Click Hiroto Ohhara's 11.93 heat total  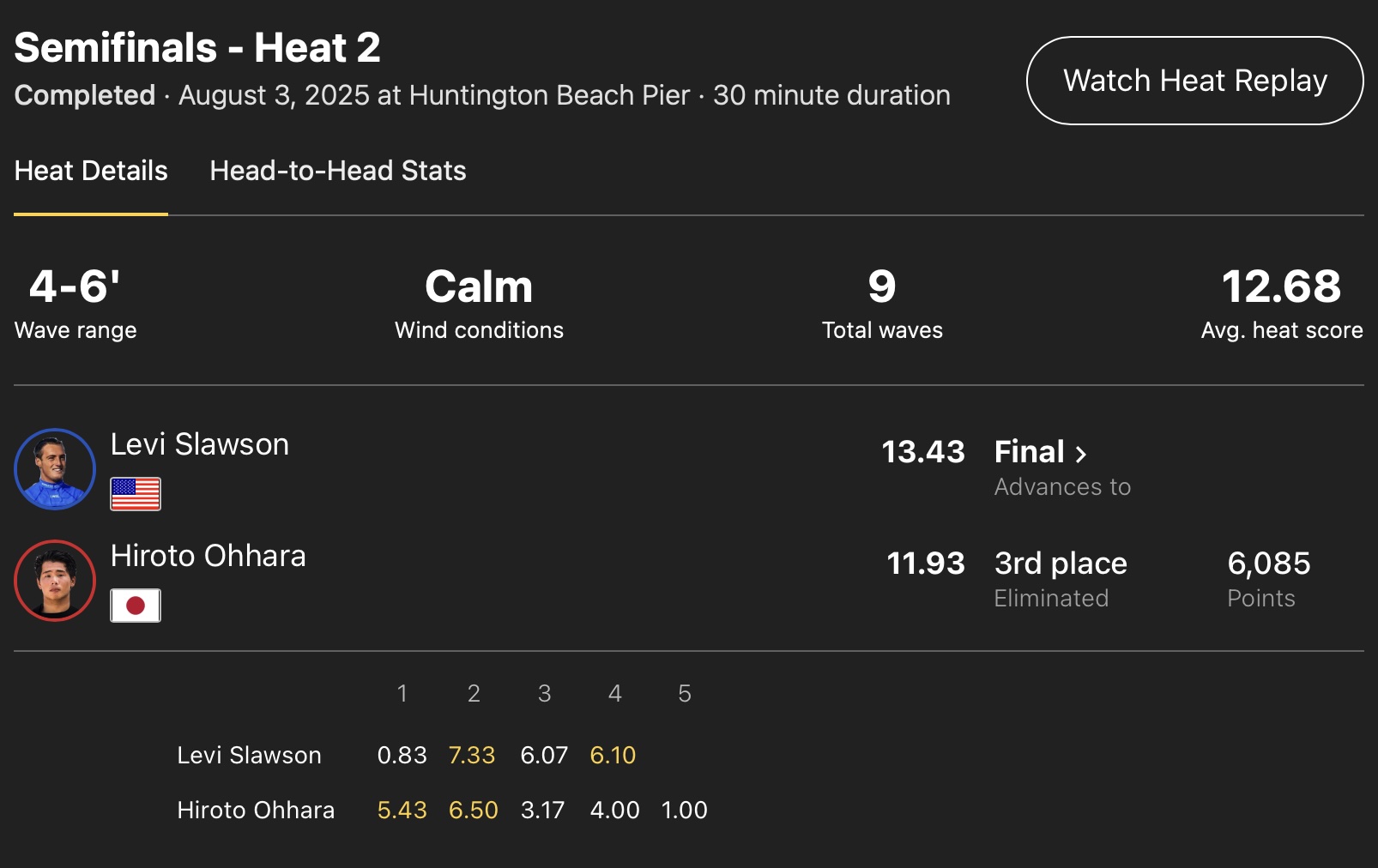coord(926,564)
